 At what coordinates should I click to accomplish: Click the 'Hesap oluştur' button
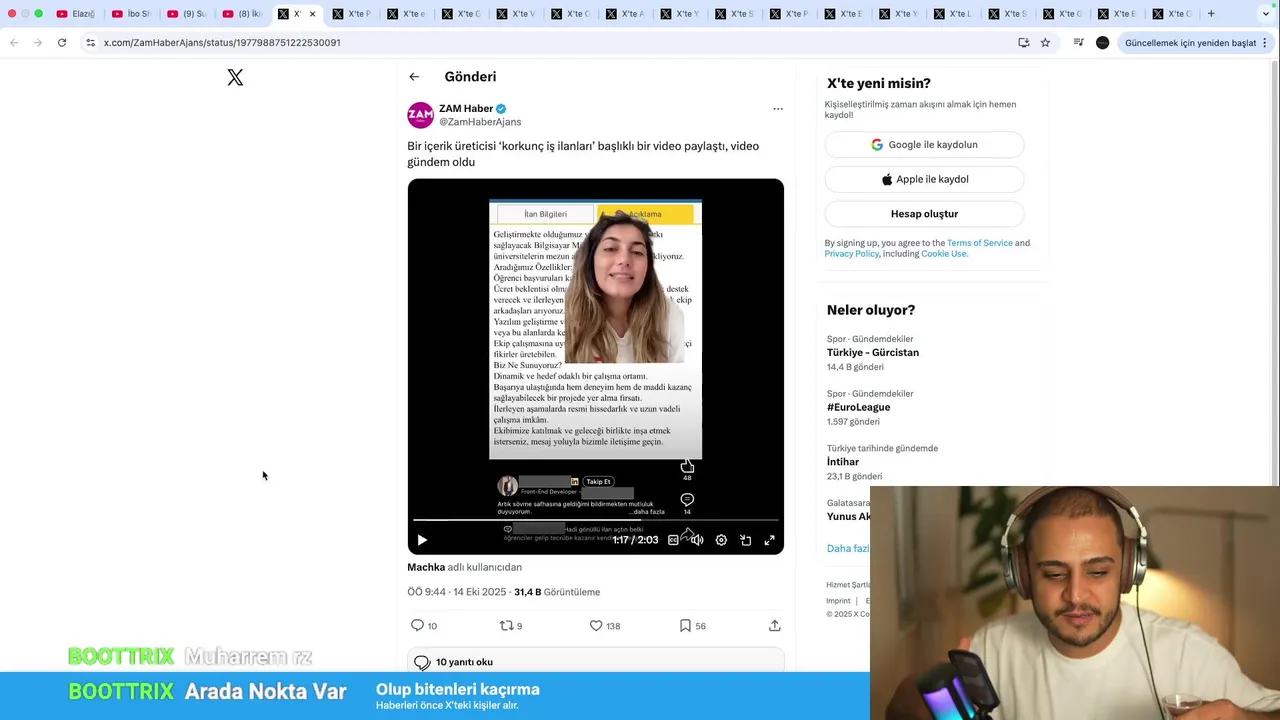pyautogui.click(x=924, y=214)
